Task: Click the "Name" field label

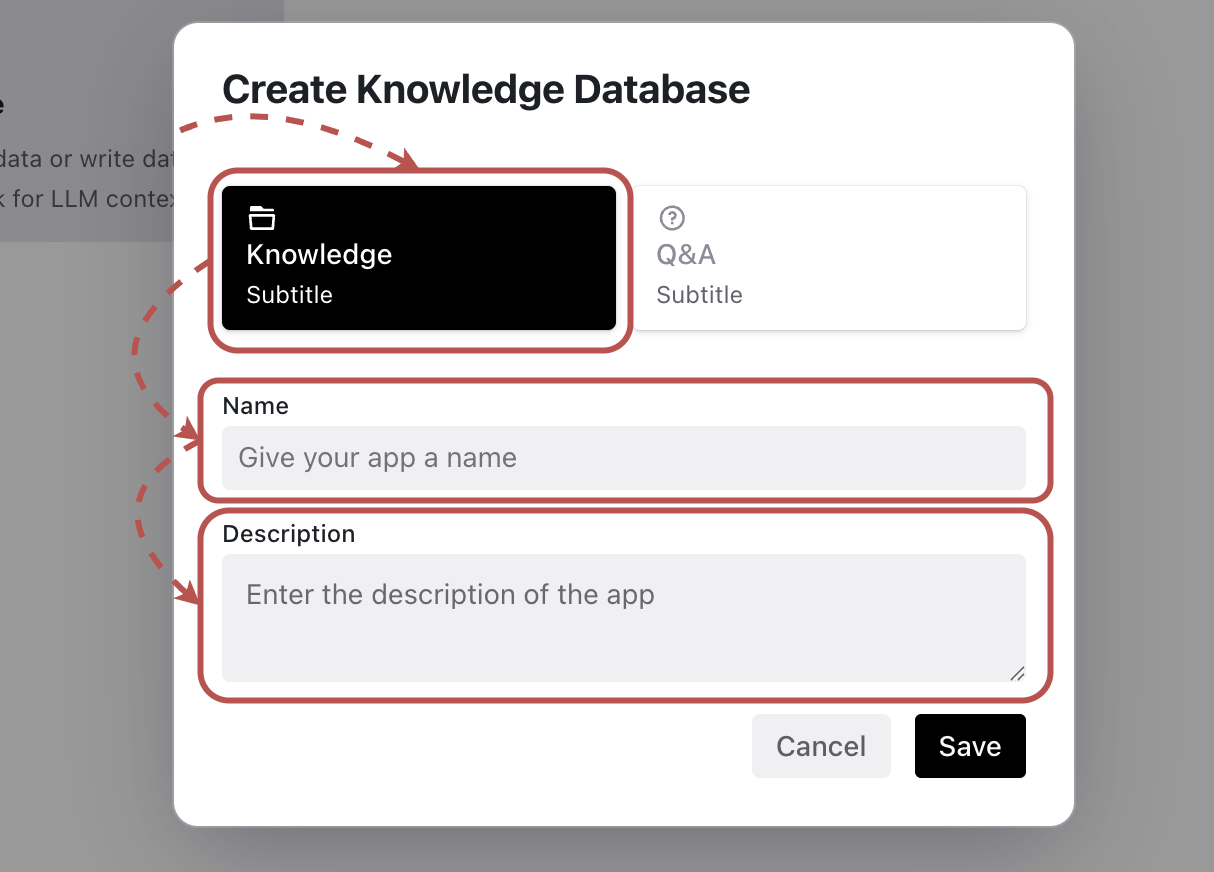Action: click(255, 406)
